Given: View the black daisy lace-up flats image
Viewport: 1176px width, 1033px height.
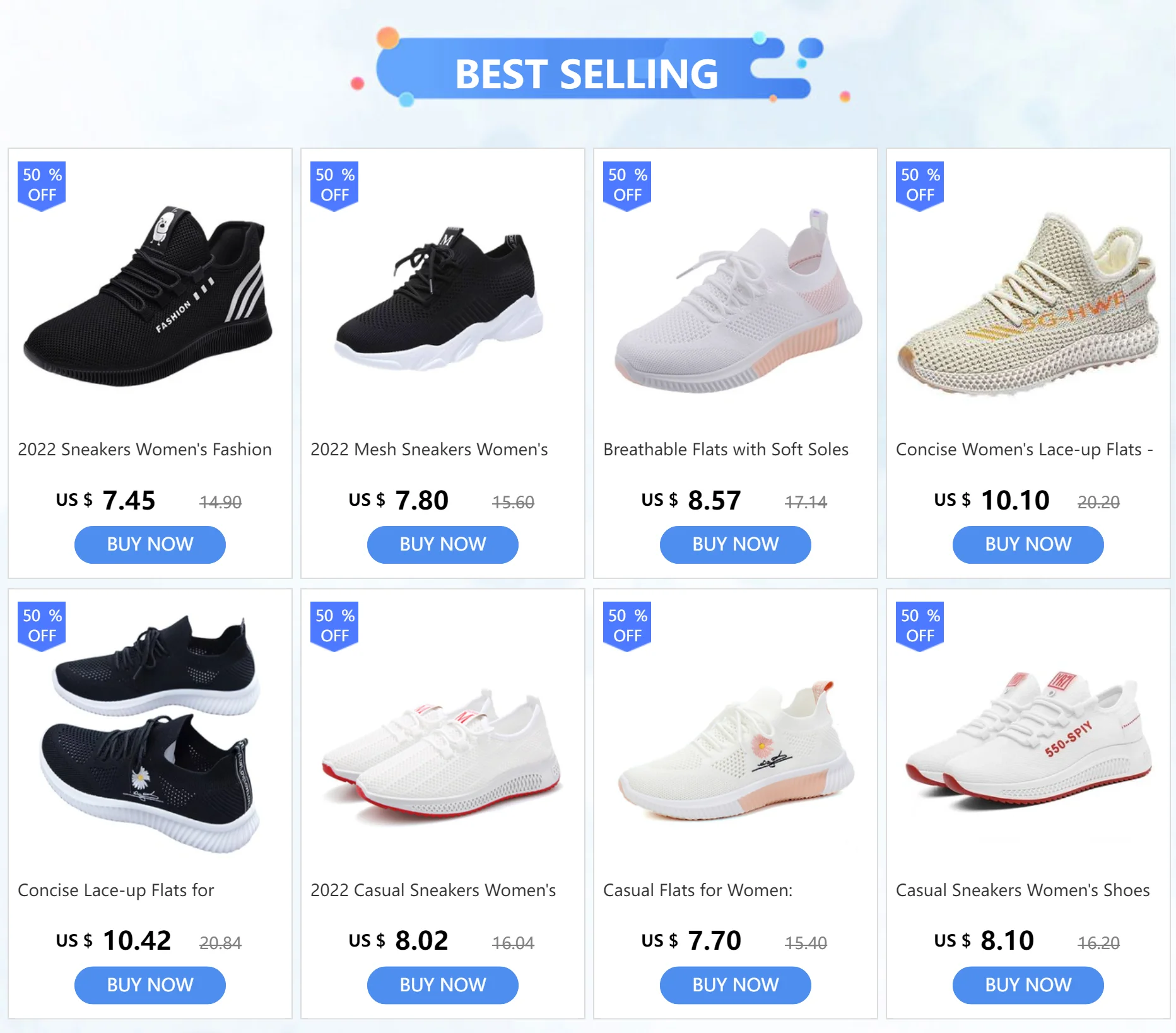Looking at the screenshot, I should pos(150,732).
